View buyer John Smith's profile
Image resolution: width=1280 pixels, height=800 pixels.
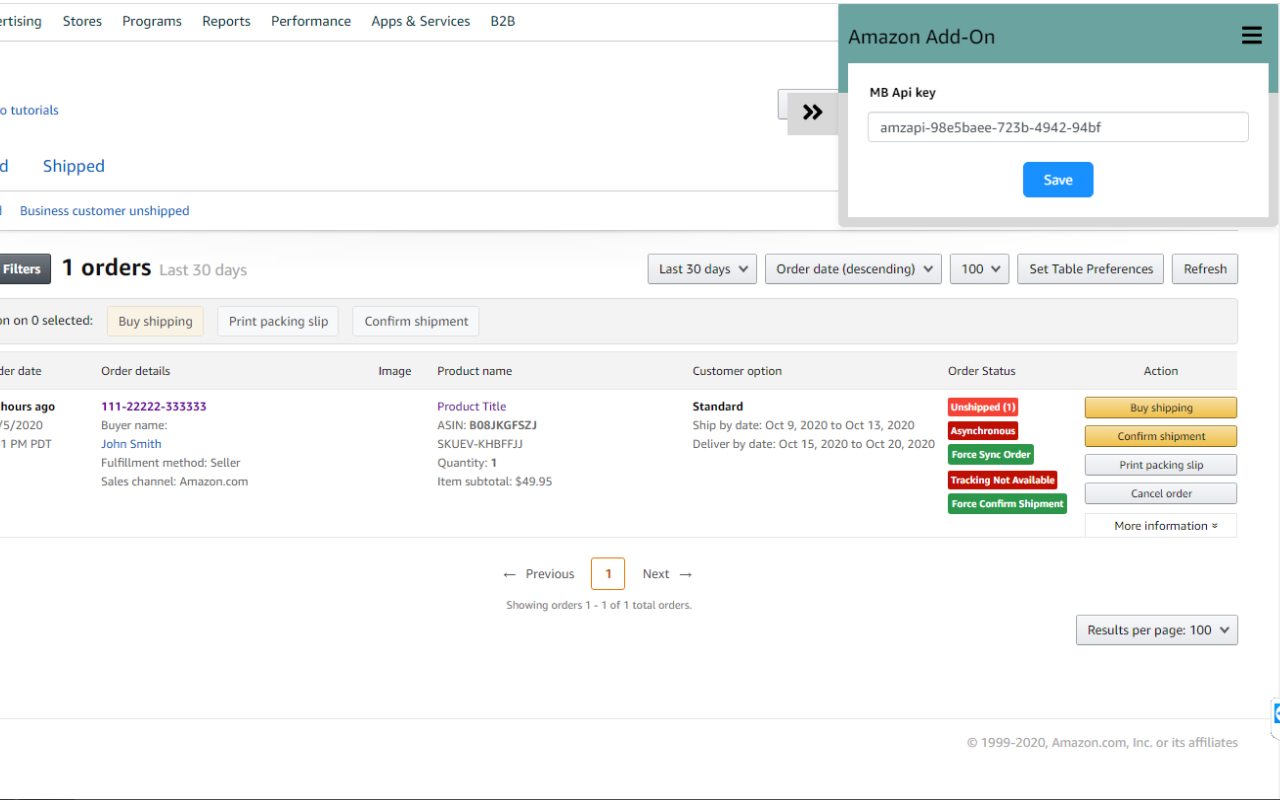coord(130,443)
